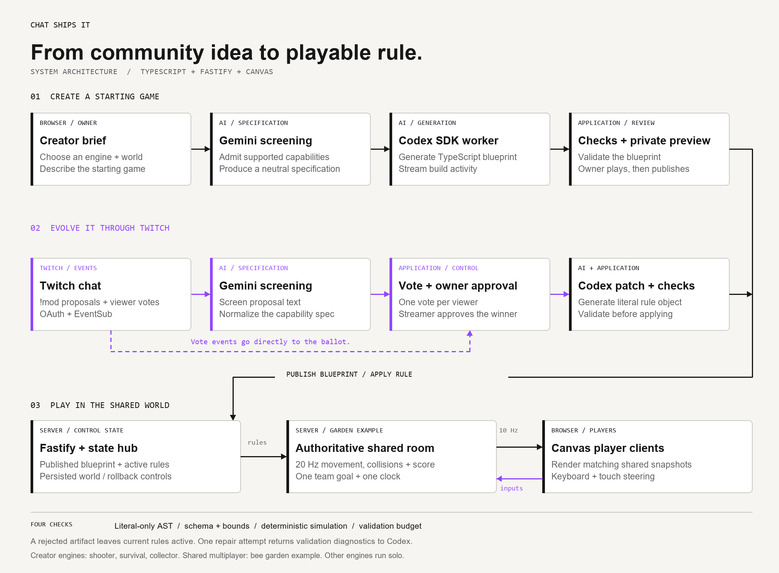Select the Canvas player clients box
This screenshot has width=779, height=573.
pyautogui.click(x=647, y=457)
